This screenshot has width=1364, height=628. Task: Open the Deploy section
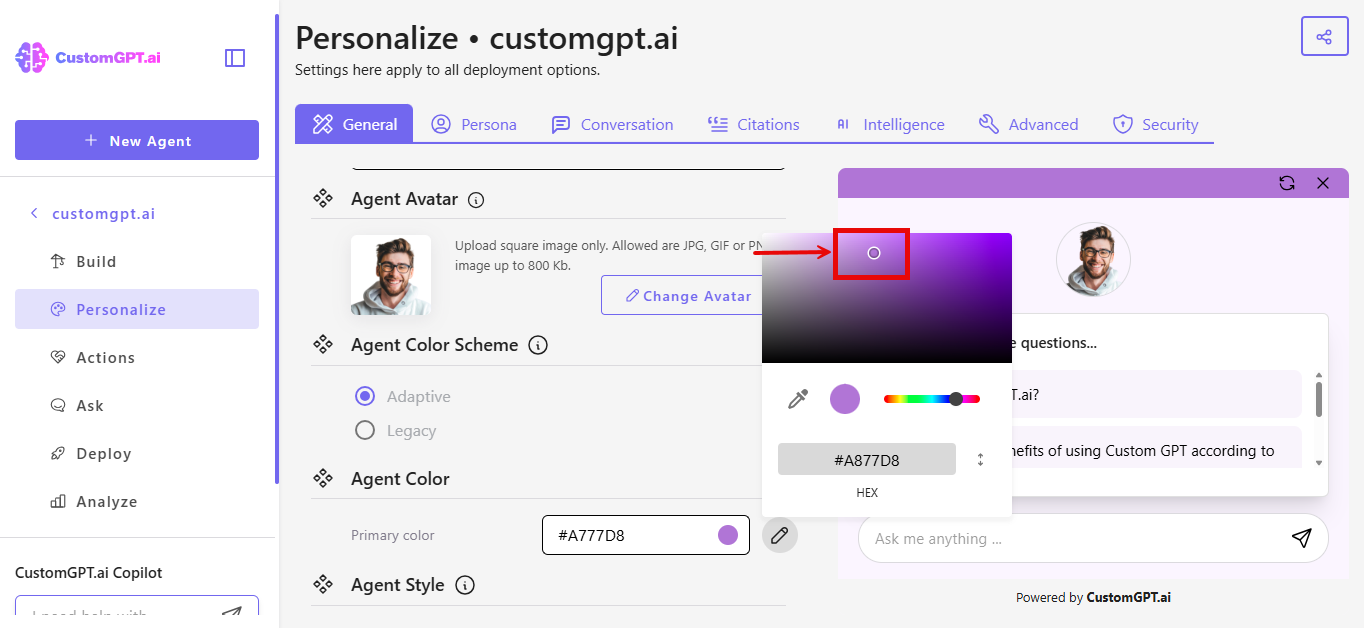coord(137,454)
